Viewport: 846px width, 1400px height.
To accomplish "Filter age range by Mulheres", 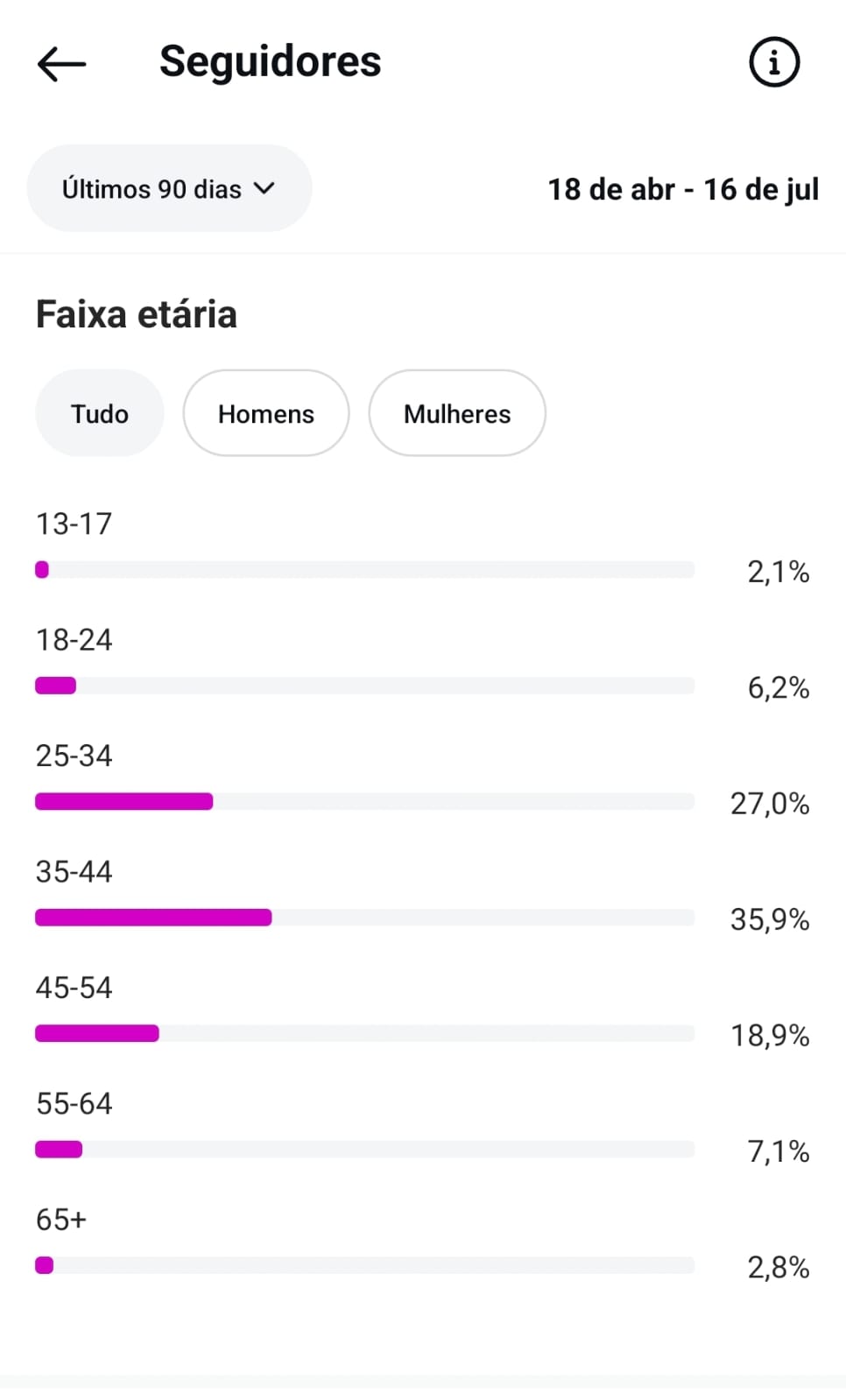I will point(456,413).
